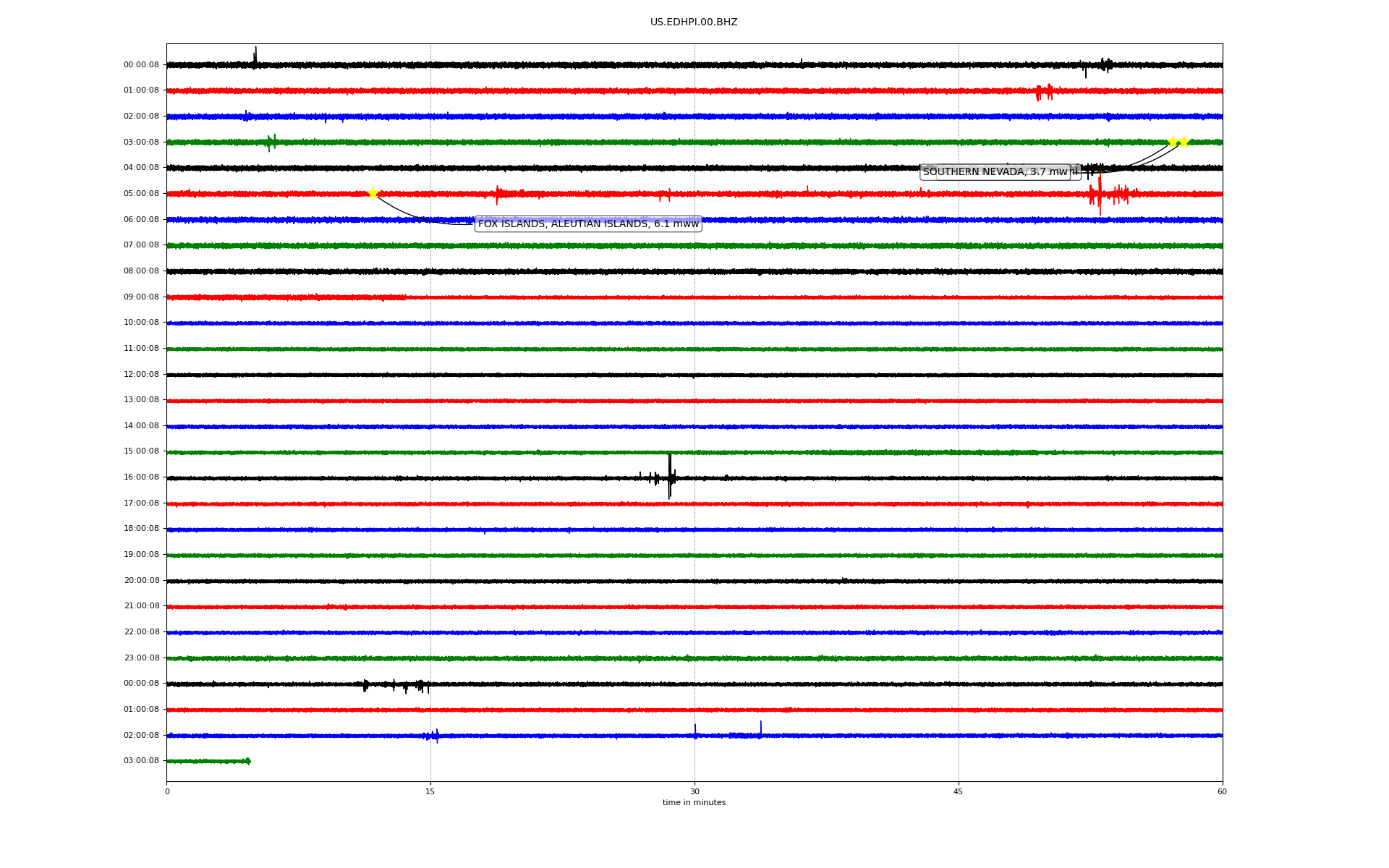Click the yellow star on the red 05:00:08 trace
Screen dimensions: 1389x868
(x=373, y=193)
